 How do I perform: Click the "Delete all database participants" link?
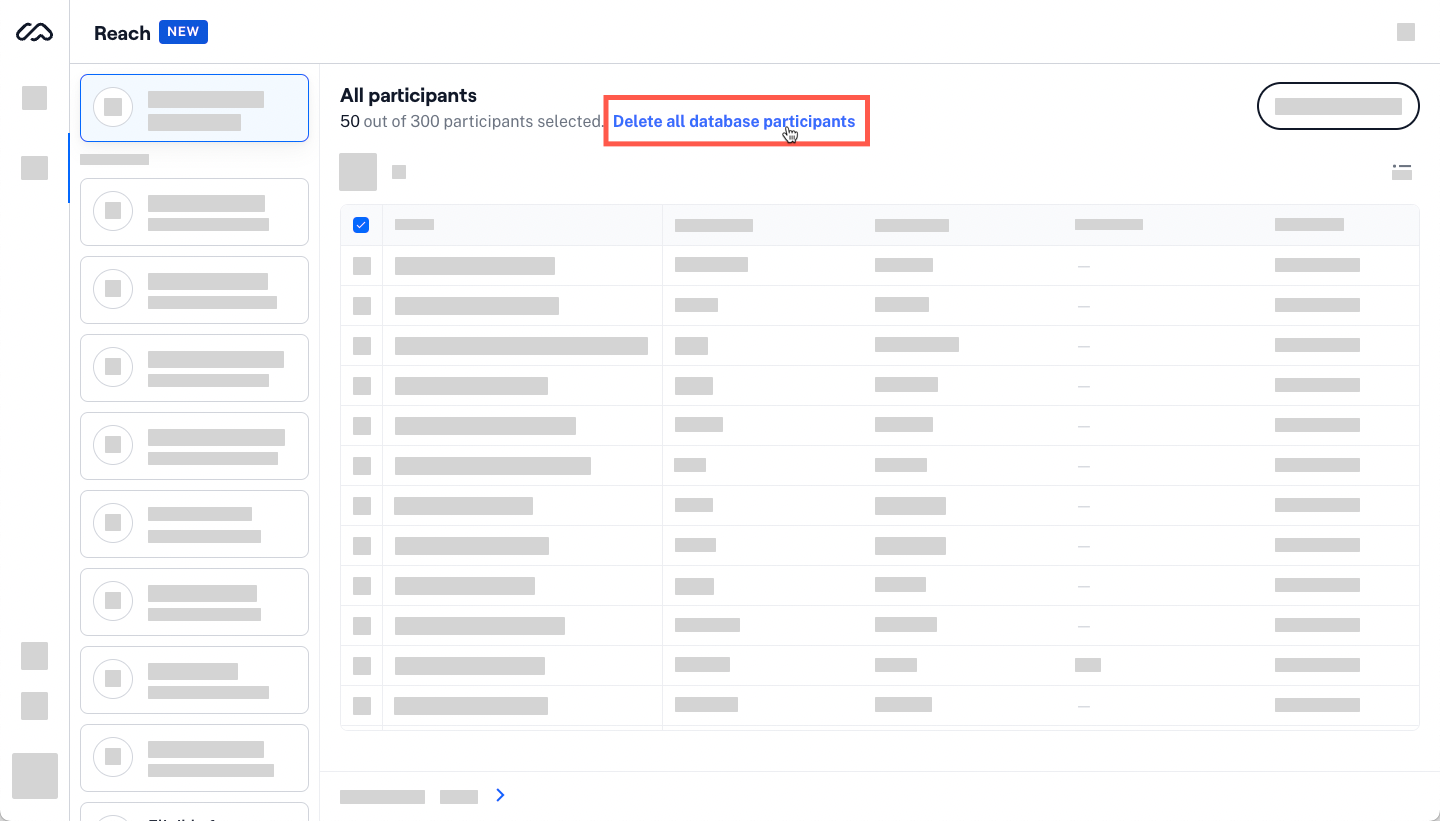(x=733, y=122)
